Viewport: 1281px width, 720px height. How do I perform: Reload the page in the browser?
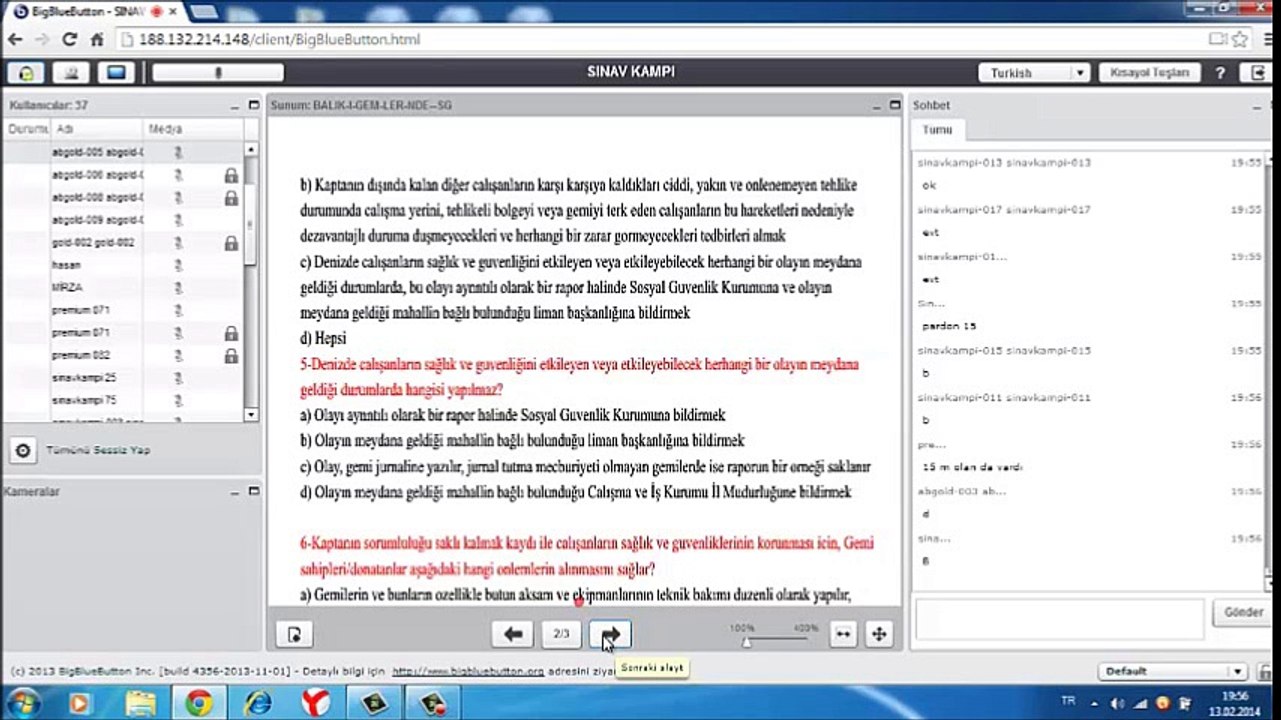point(69,40)
